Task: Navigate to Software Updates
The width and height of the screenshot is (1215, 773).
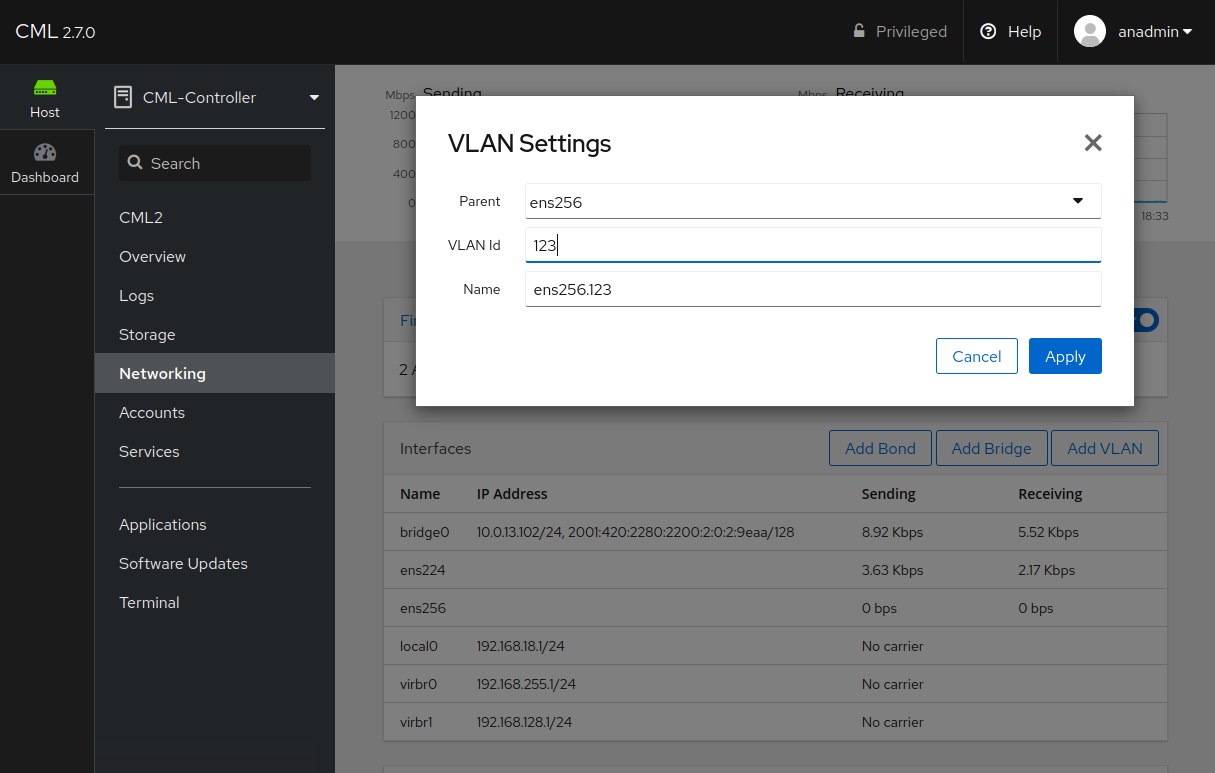Action: 183,563
